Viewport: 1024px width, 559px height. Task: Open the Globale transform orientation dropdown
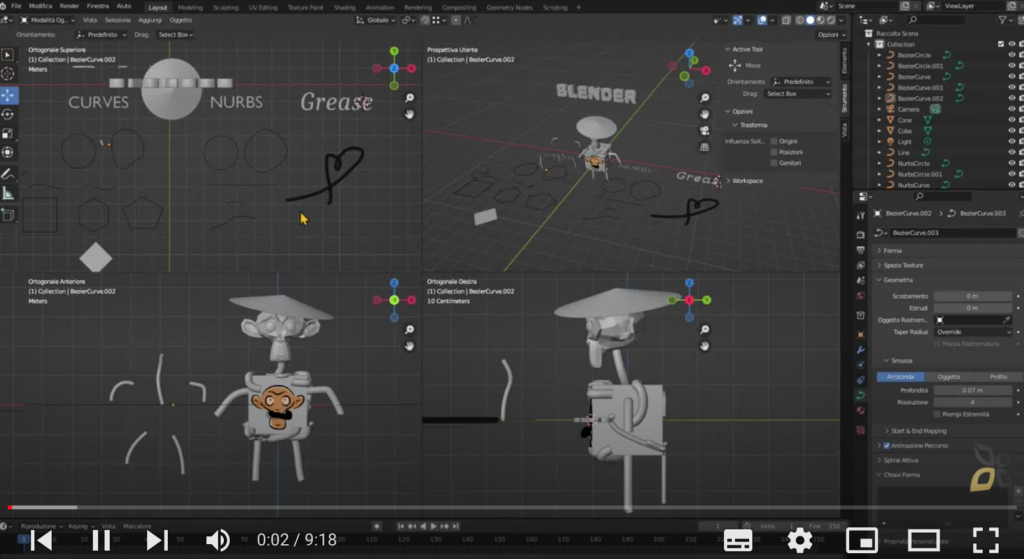point(376,20)
